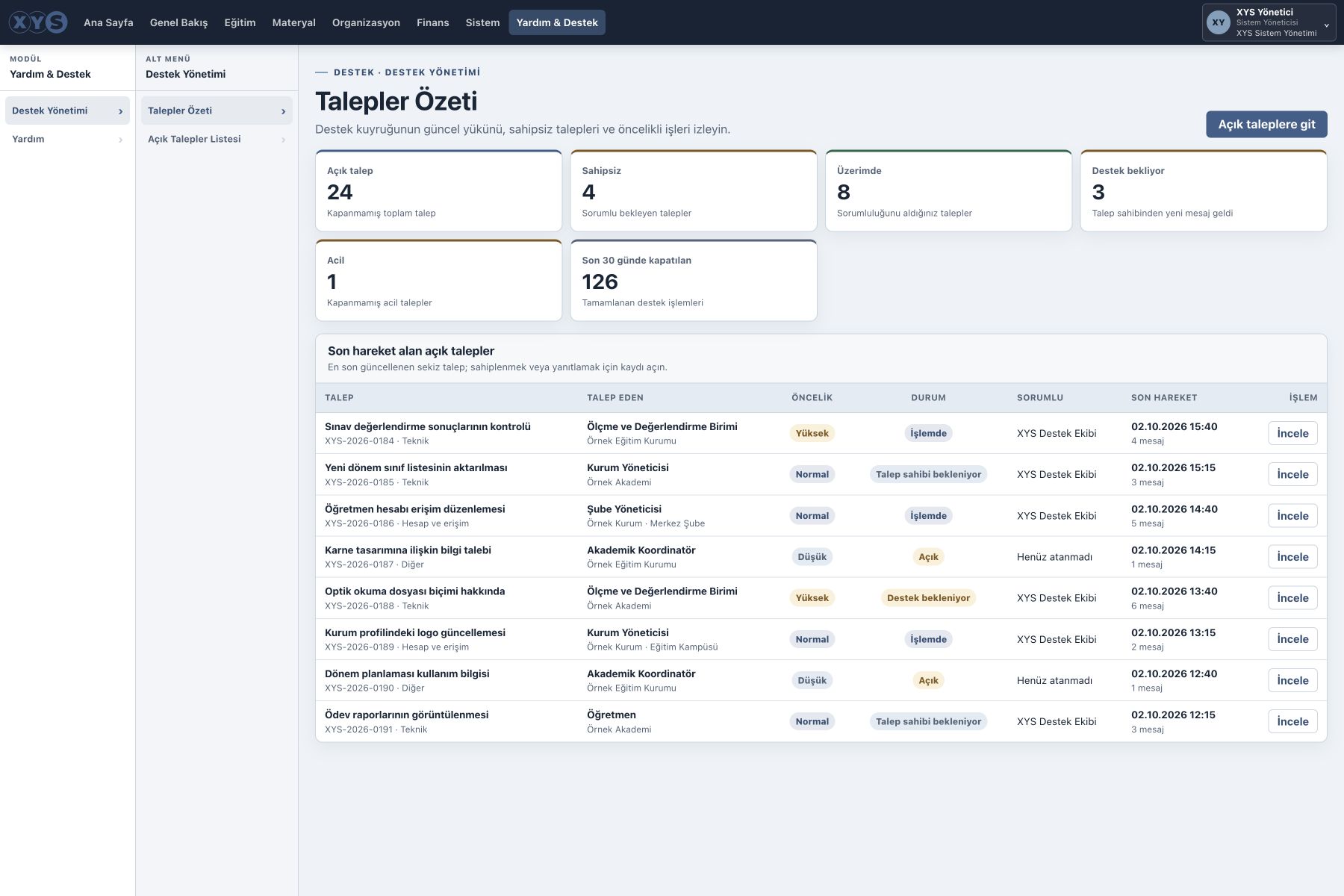The image size is (1344, 896).
Task: Click the ÖNCELİK column header
Action: click(x=812, y=398)
